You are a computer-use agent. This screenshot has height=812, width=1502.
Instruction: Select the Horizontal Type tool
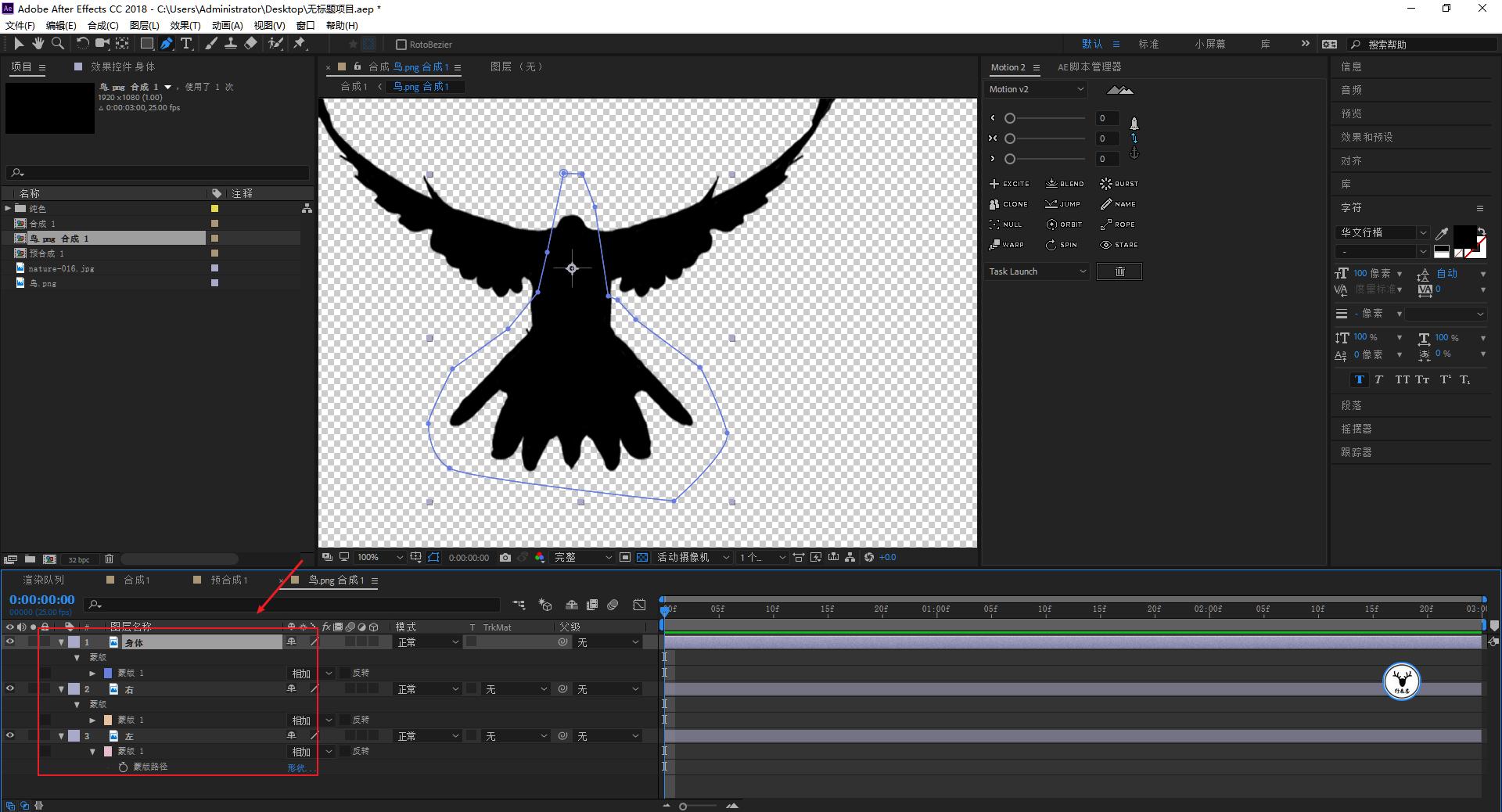click(x=186, y=44)
